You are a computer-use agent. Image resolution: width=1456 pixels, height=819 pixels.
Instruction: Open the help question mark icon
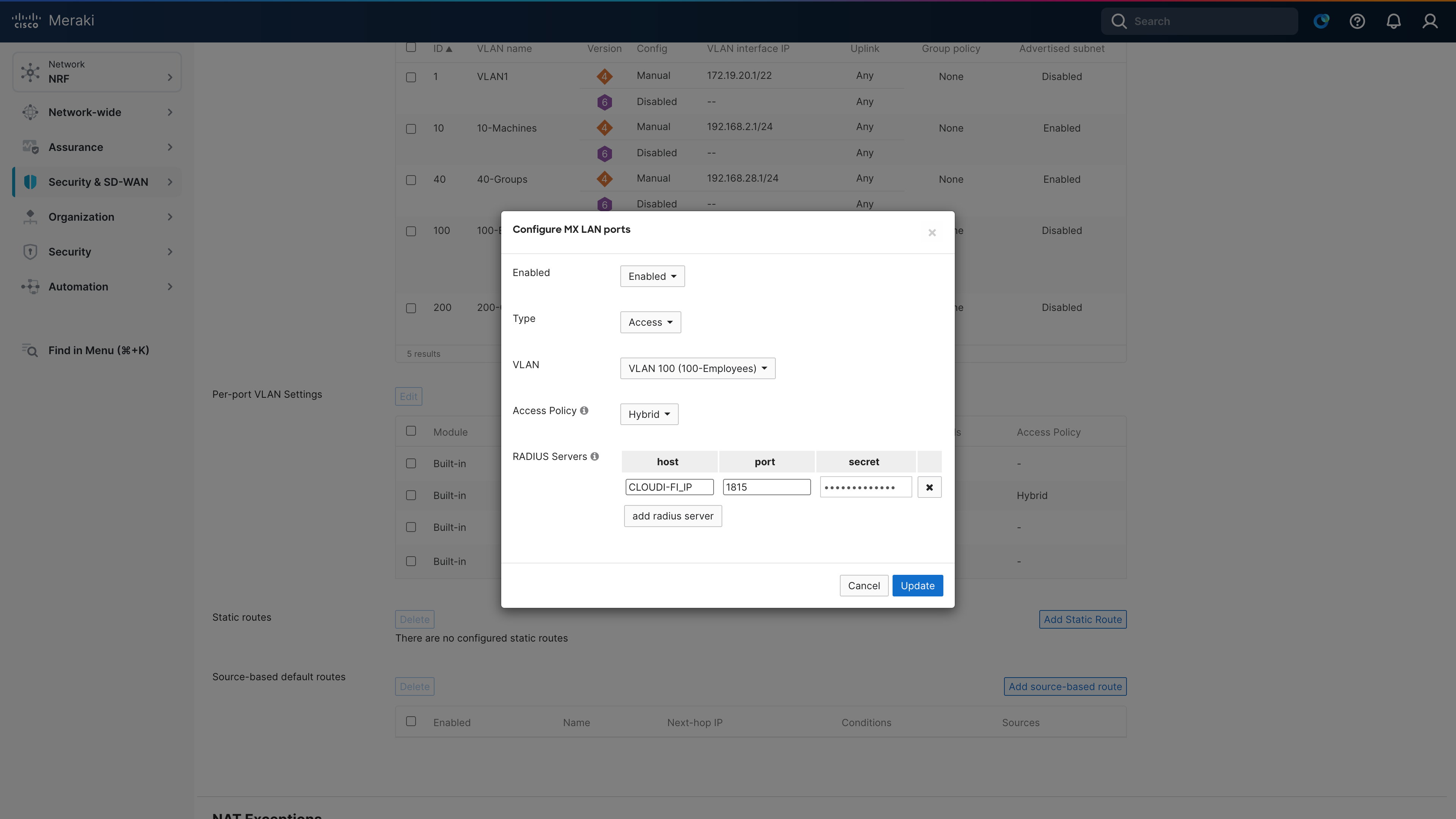coord(1357,21)
